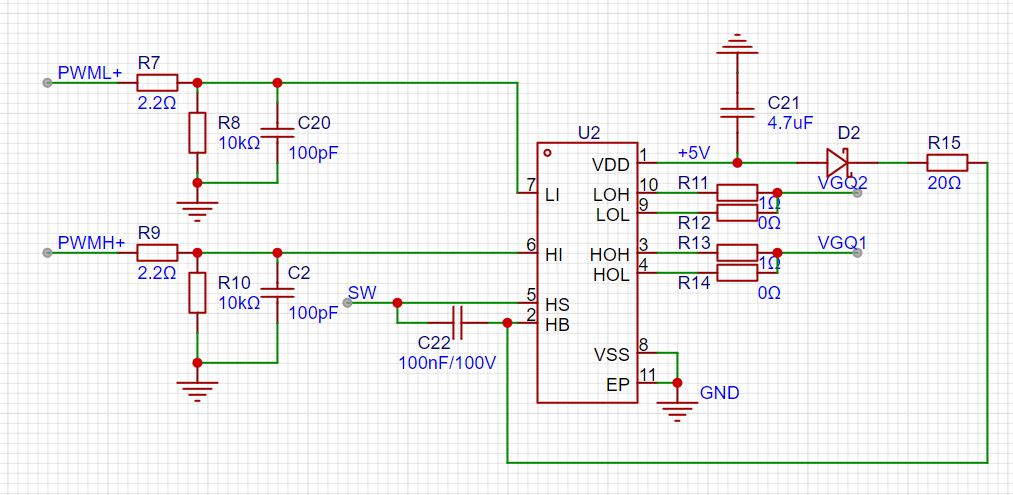Click the C22 designator label
The height and width of the screenshot is (495, 1013).
click(433, 342)
